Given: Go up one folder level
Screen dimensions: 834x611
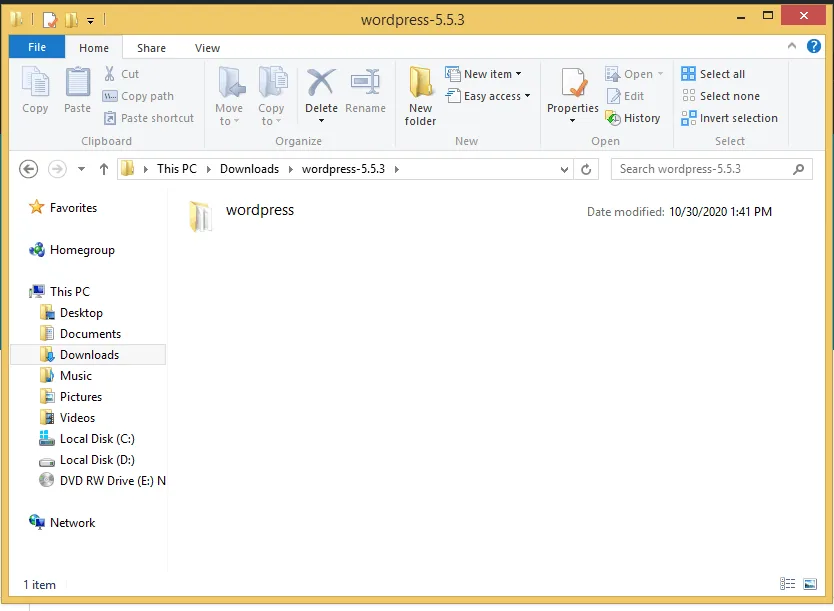Looking at the screenshot, I should pyautogui.click(x=104, y=169).
